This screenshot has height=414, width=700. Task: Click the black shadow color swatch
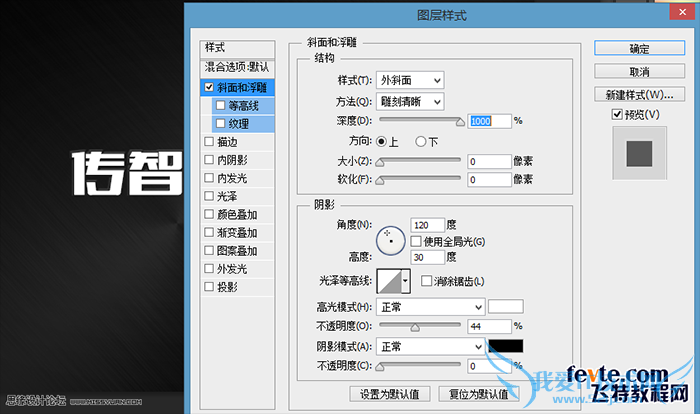click(x=506, y=346)
